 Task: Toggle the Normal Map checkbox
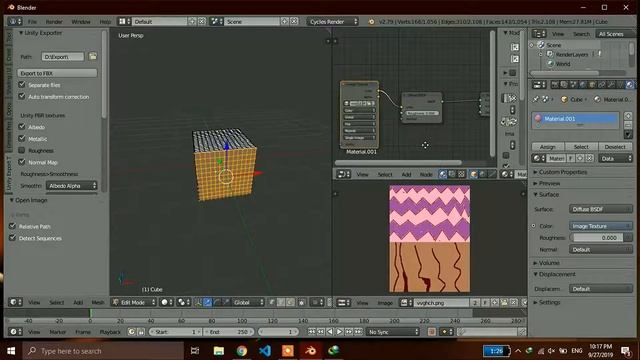22,162
